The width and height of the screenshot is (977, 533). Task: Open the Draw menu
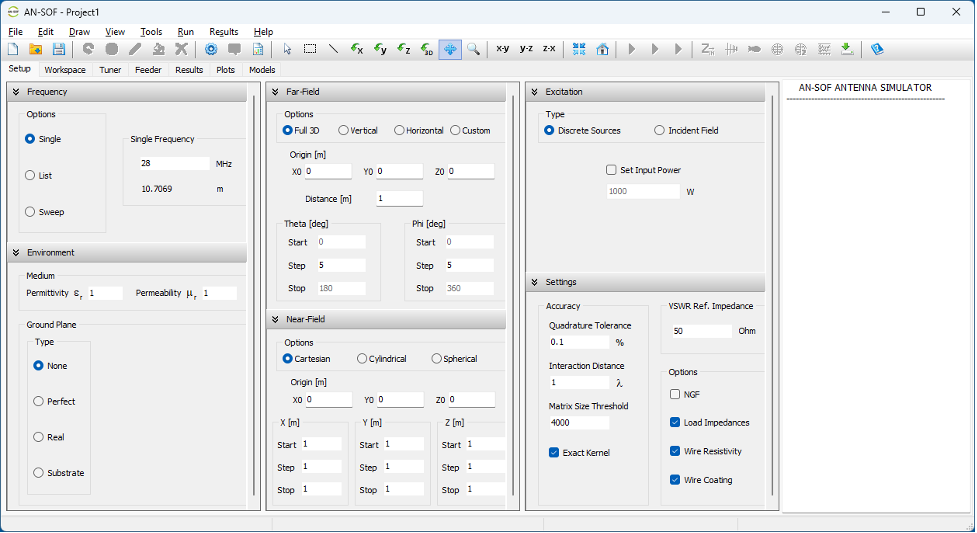click(x=79, y=32)
